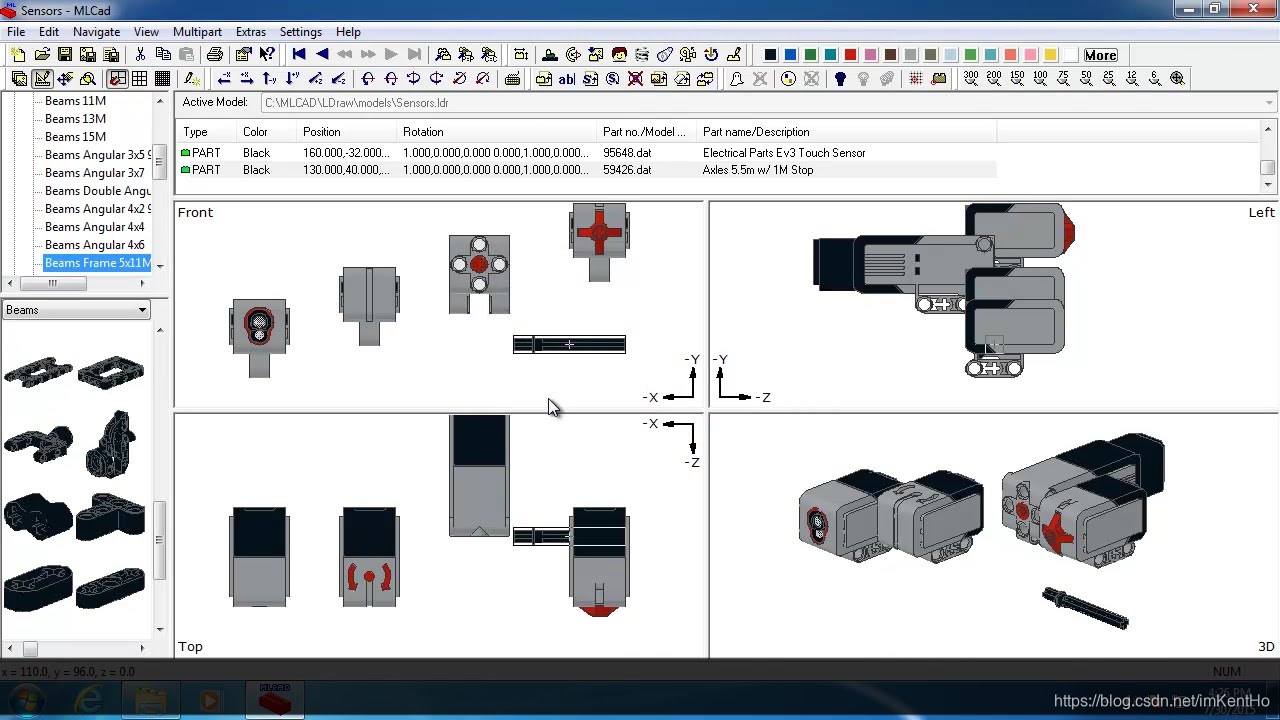Open the context help pointer tool

267,55
